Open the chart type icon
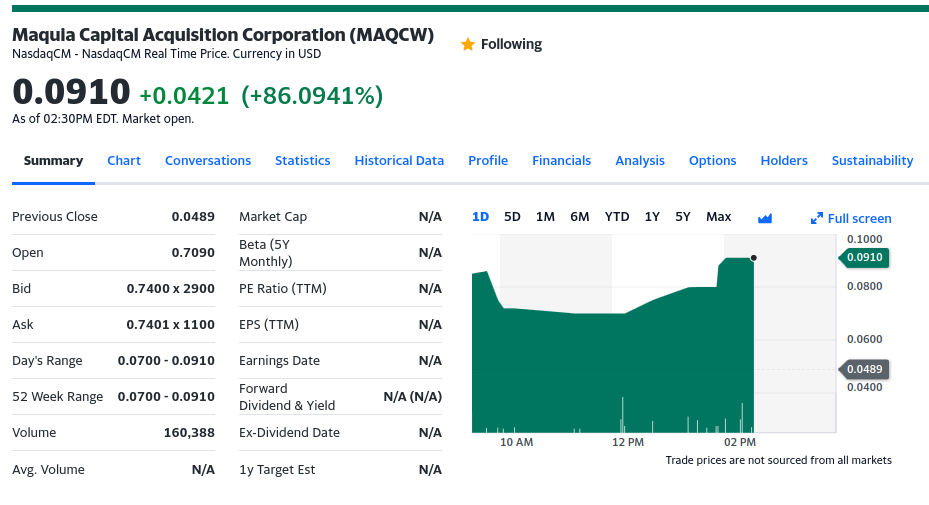Viewport: 929px width, 505px height. 765,218
